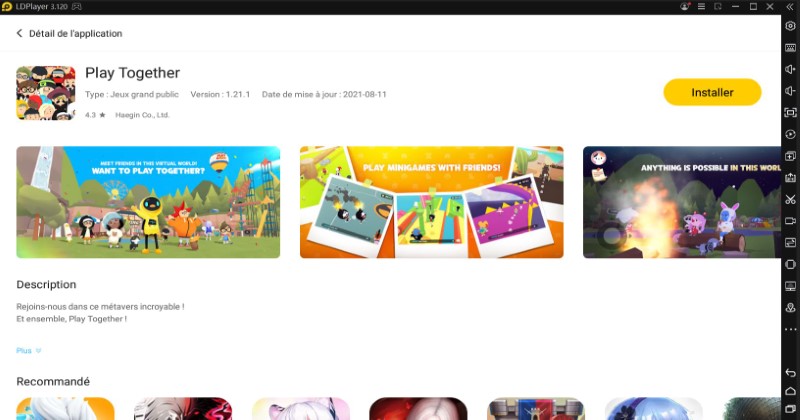Viewport: 800px width, 420px height.
Task: Click 'Type : Jeux grand public' text
Action: 132,94
